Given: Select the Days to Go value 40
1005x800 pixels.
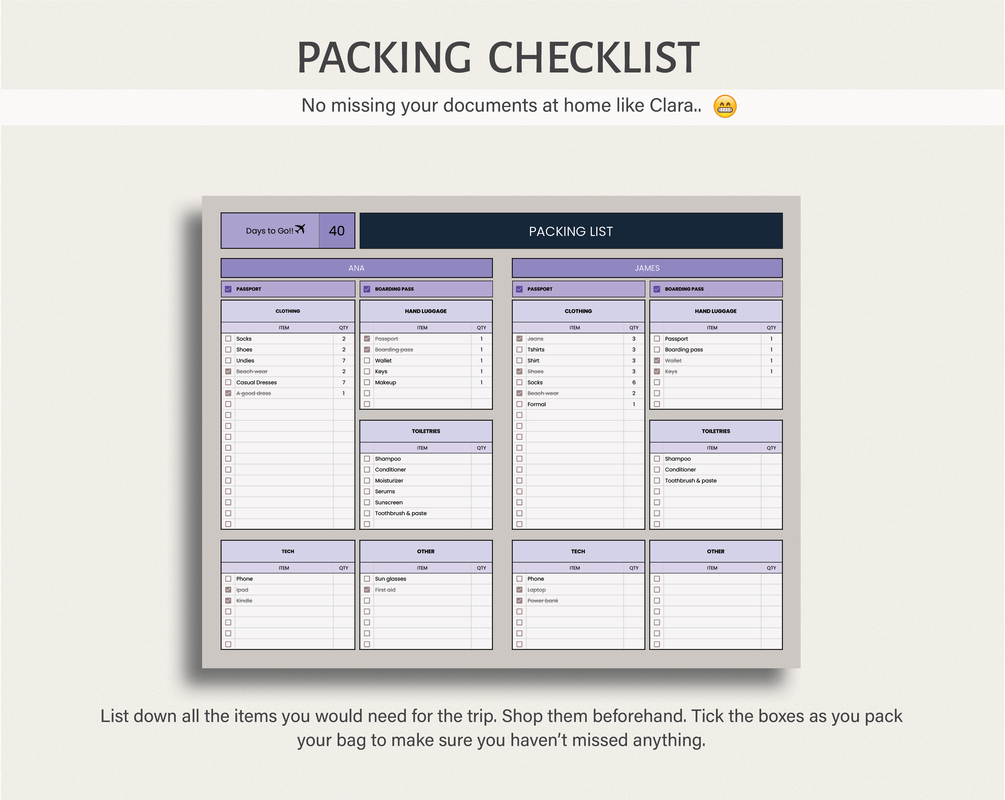Looking at the screenshot, I should [336, 231].
